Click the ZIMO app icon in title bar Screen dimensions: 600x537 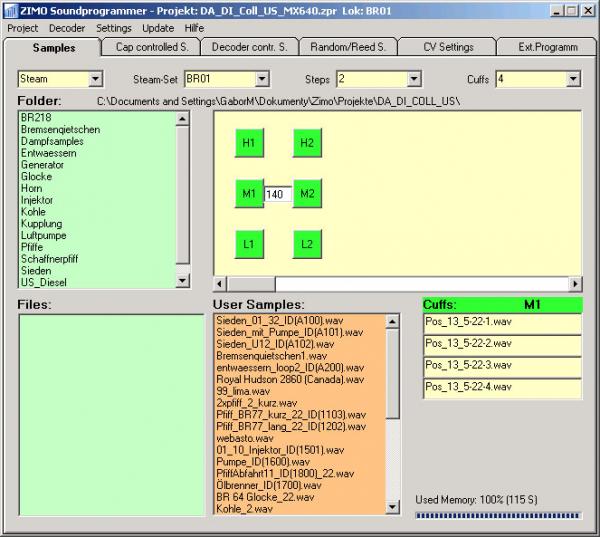point(11,11)
